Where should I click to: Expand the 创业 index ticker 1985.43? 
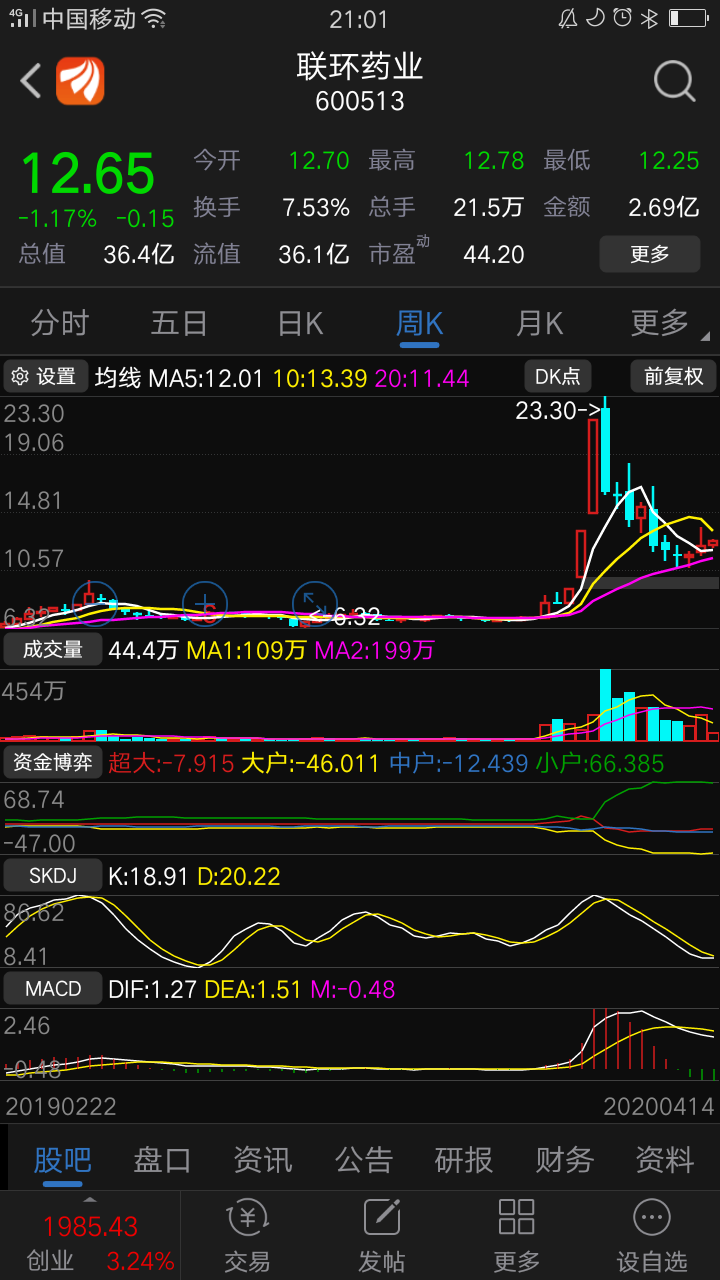pos(90,1236)
